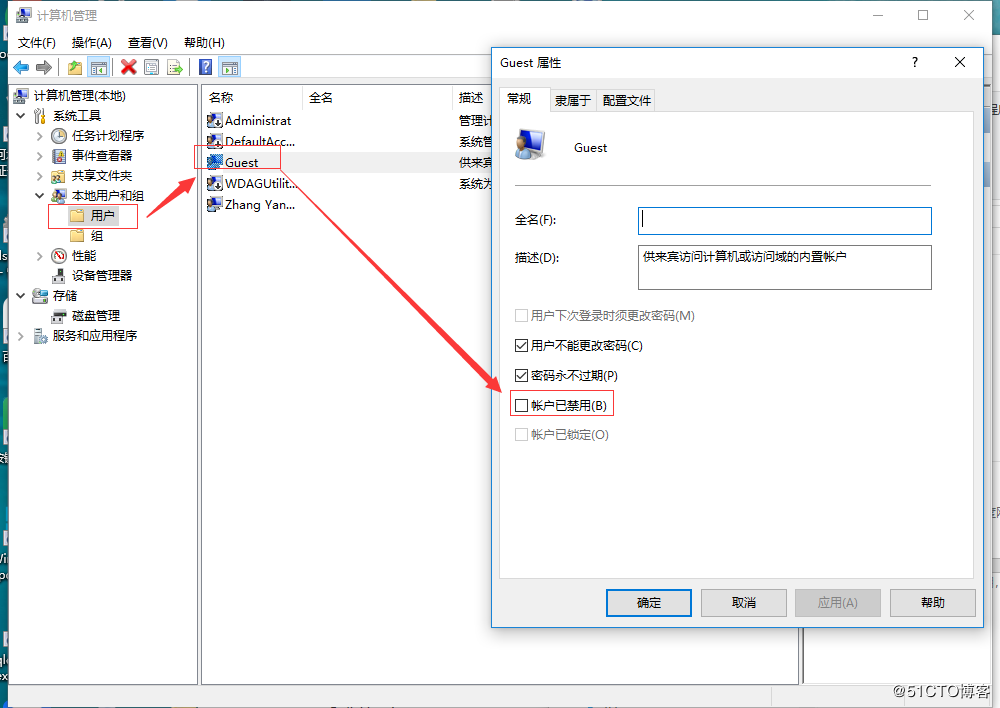Click the 磁盘管理 icon
This screenshot has height=708, width=1000.
pos(59,316)
